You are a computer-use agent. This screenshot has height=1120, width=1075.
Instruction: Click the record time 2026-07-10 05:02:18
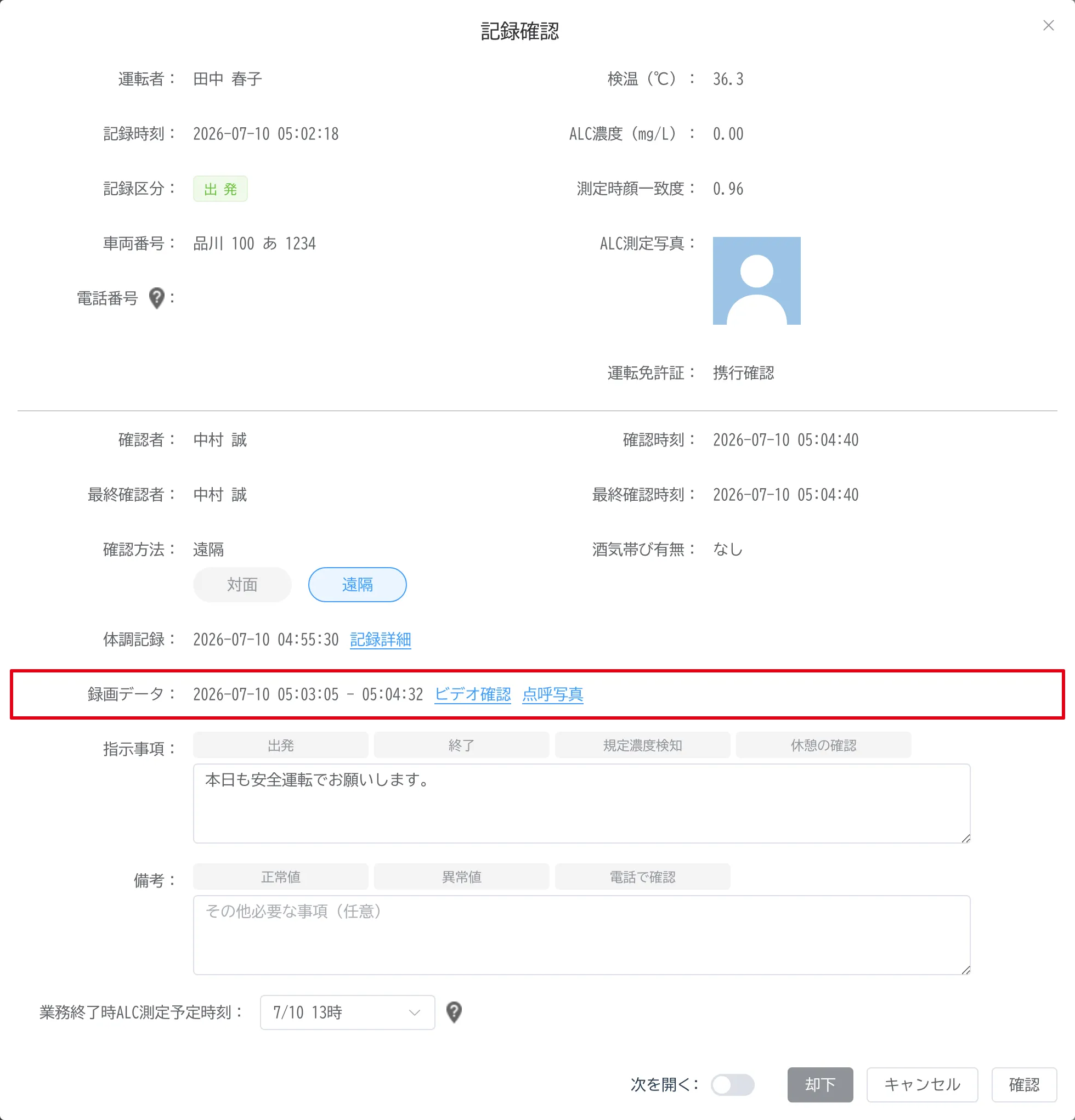click(x=266, y=134)
